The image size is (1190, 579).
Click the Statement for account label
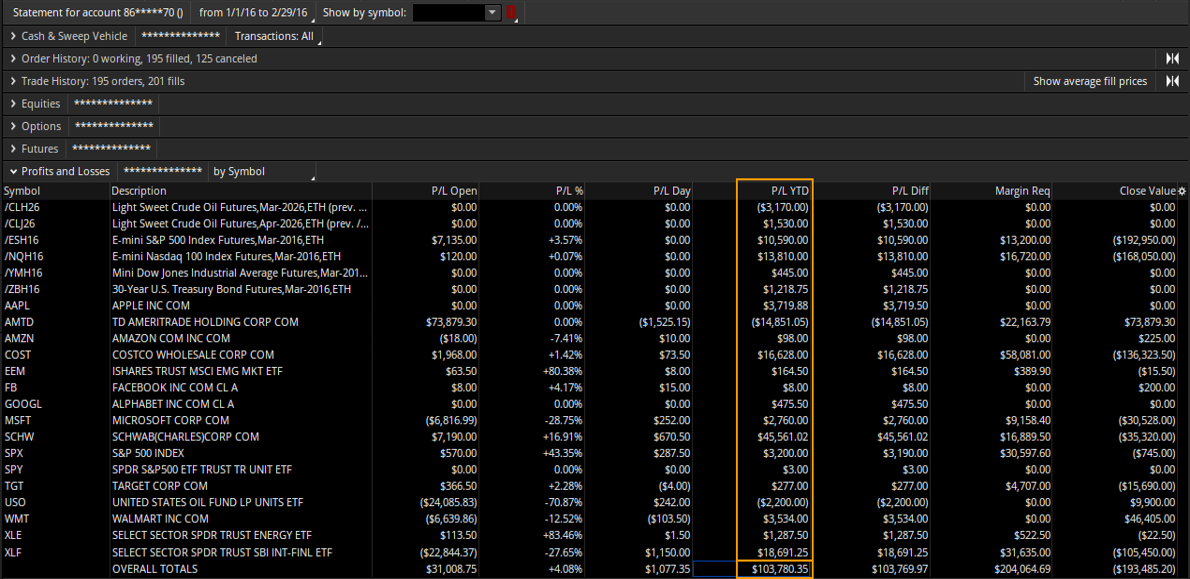click(x=98, y=13)
